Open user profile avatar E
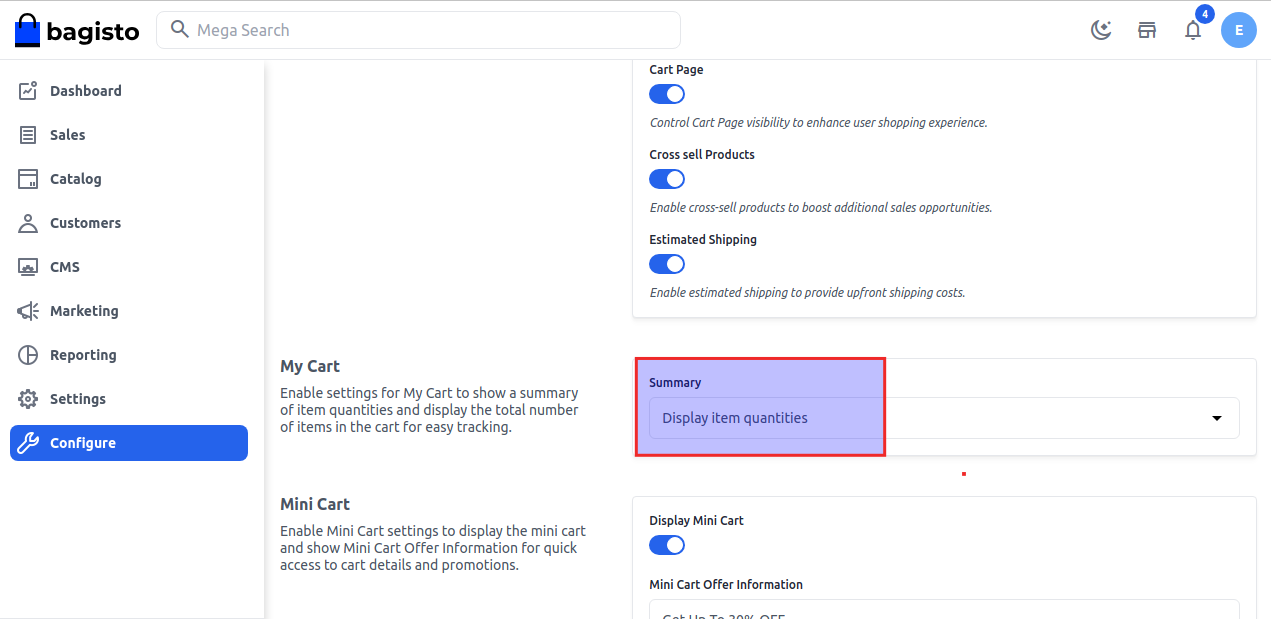Viewport: 1271px width, 619px height. click(1239, 30)
